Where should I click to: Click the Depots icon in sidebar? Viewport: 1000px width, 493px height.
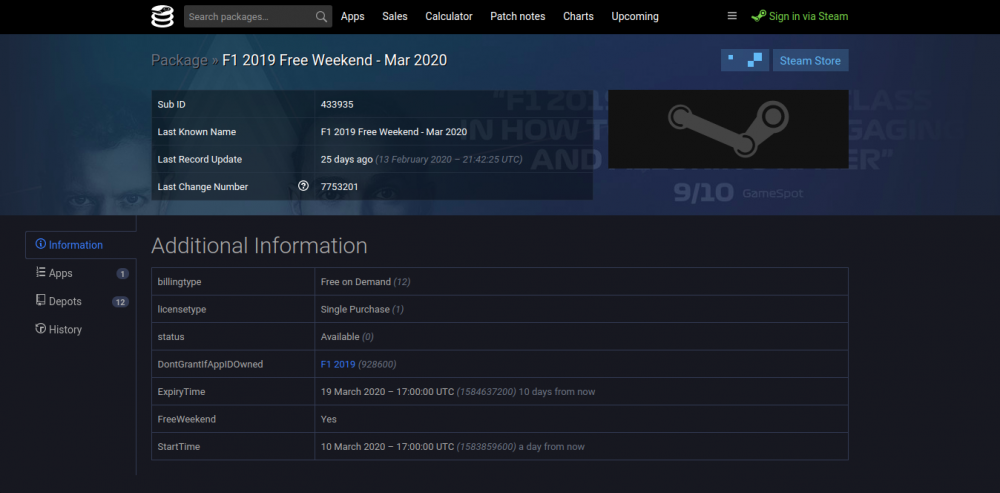point(41,300)
